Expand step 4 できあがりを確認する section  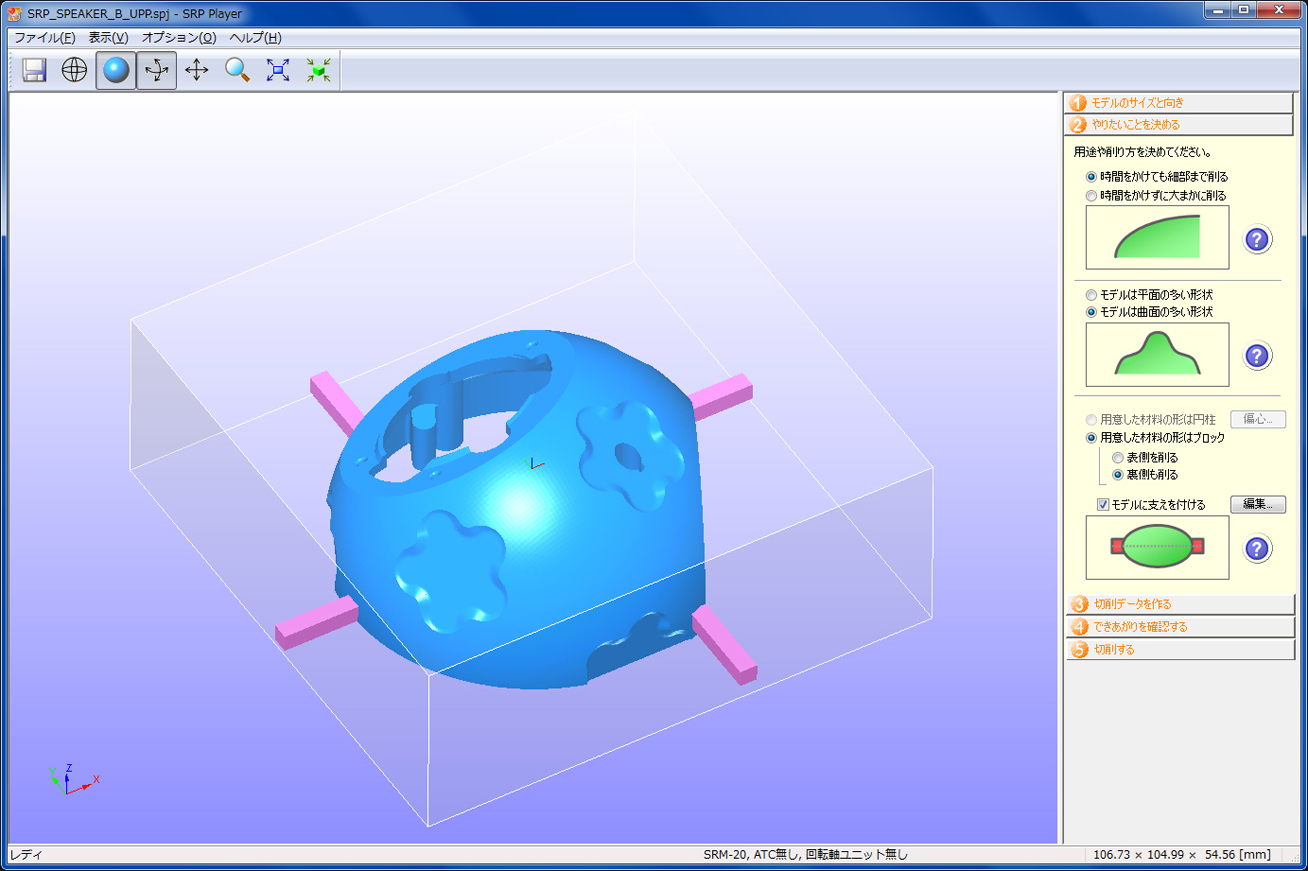[1180, 627]
